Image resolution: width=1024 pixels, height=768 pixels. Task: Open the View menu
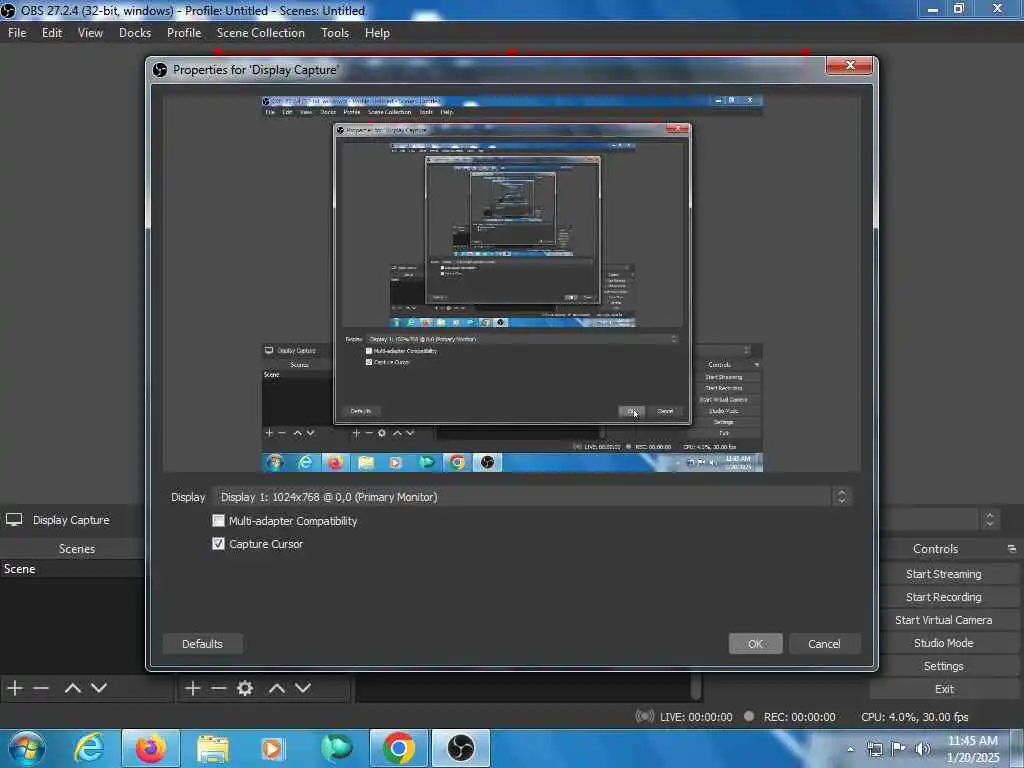pos(90,33)
